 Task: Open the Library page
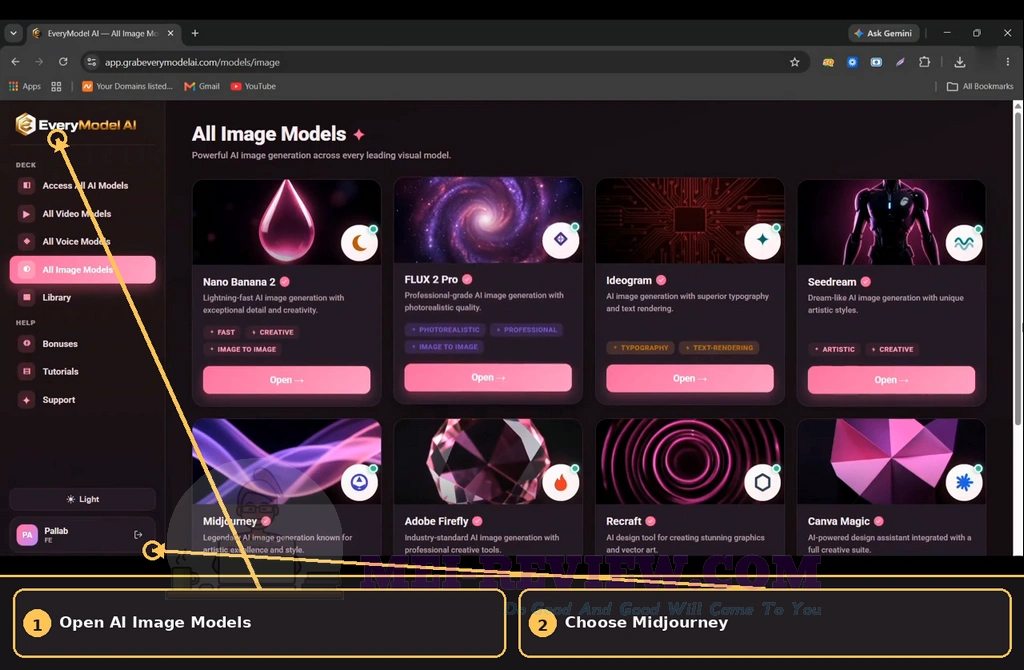82,297
